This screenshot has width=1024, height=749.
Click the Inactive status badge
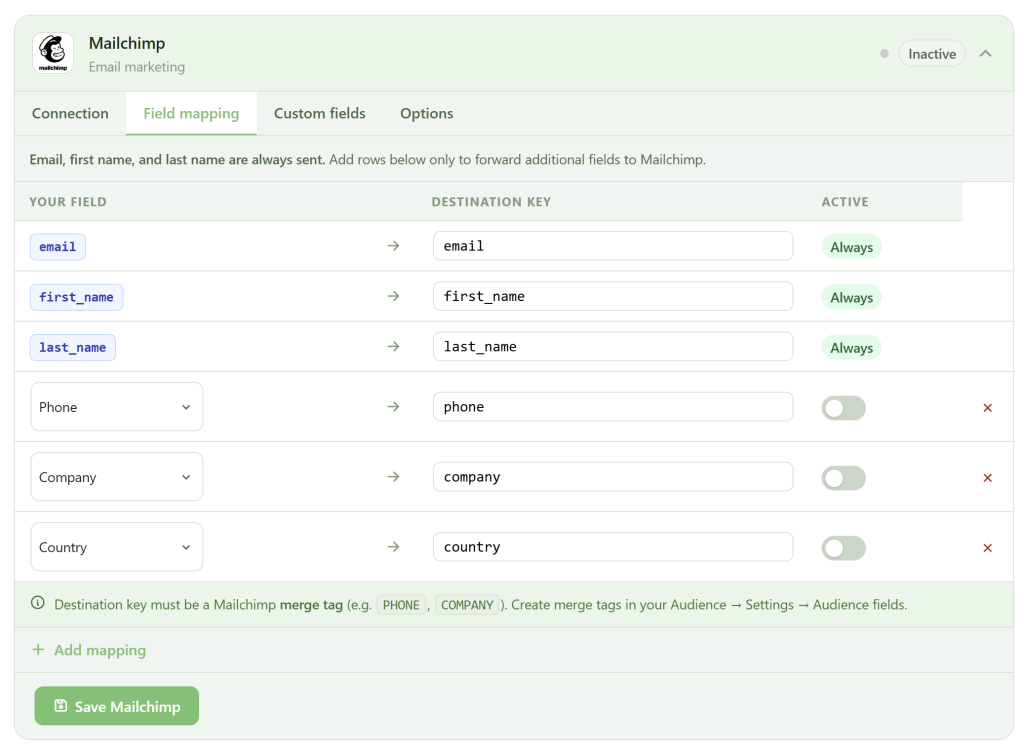(x=932, y=54)
